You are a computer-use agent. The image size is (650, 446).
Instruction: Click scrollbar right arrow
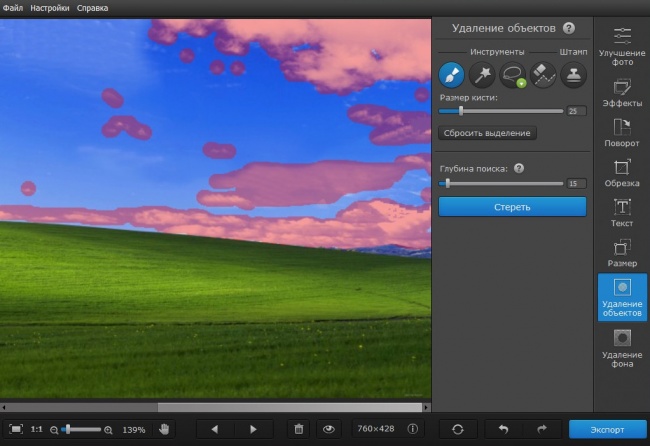coord(426,407)
